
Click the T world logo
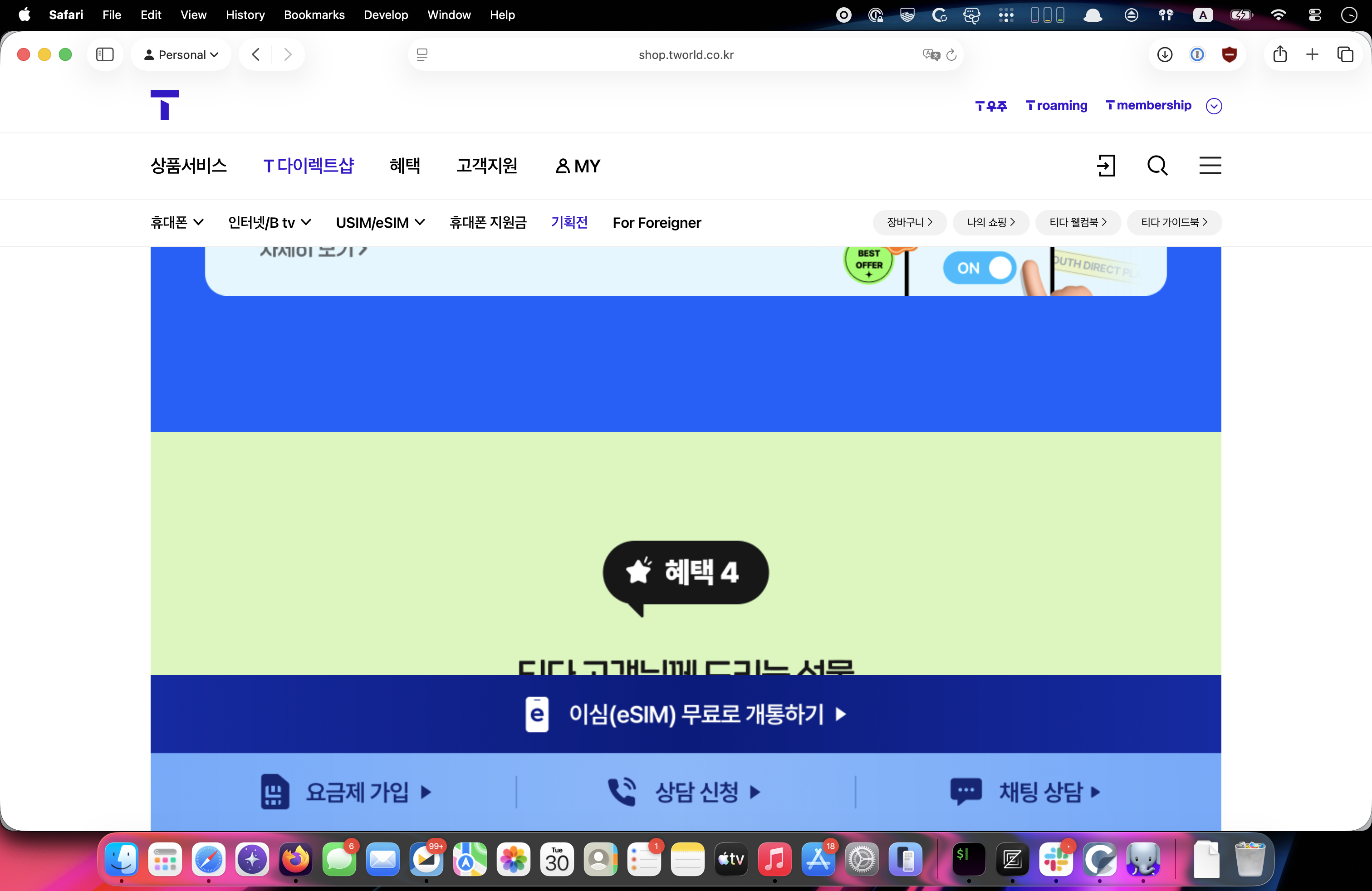coord(164,105)
